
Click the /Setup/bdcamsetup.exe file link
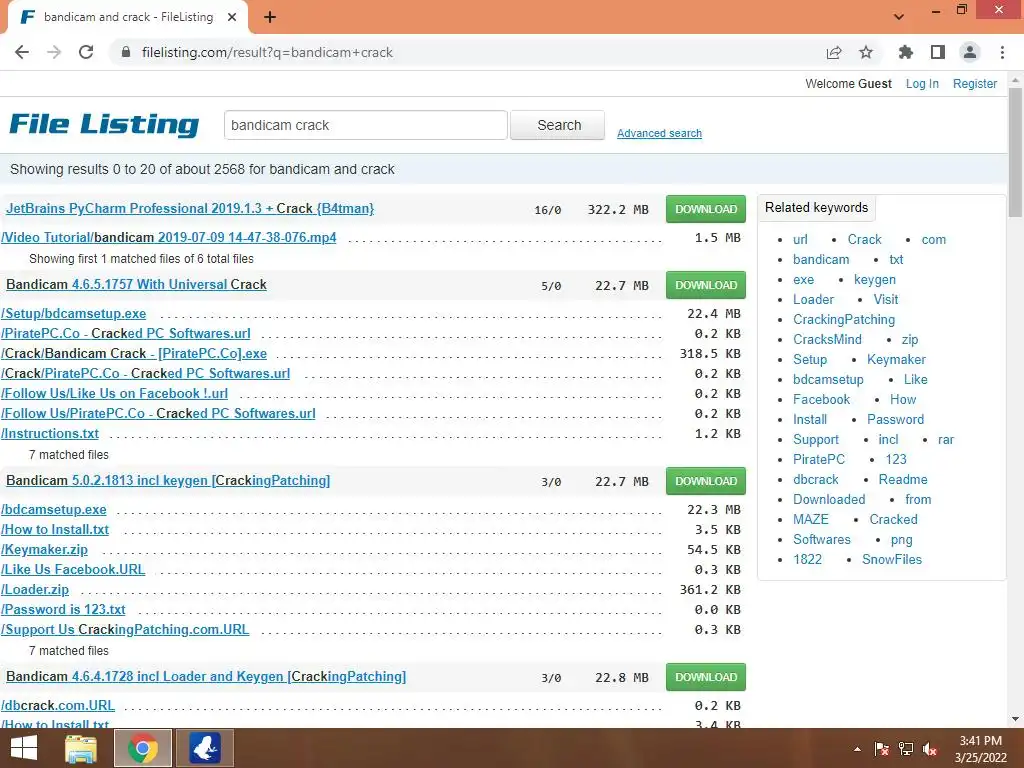pos(74,313)
